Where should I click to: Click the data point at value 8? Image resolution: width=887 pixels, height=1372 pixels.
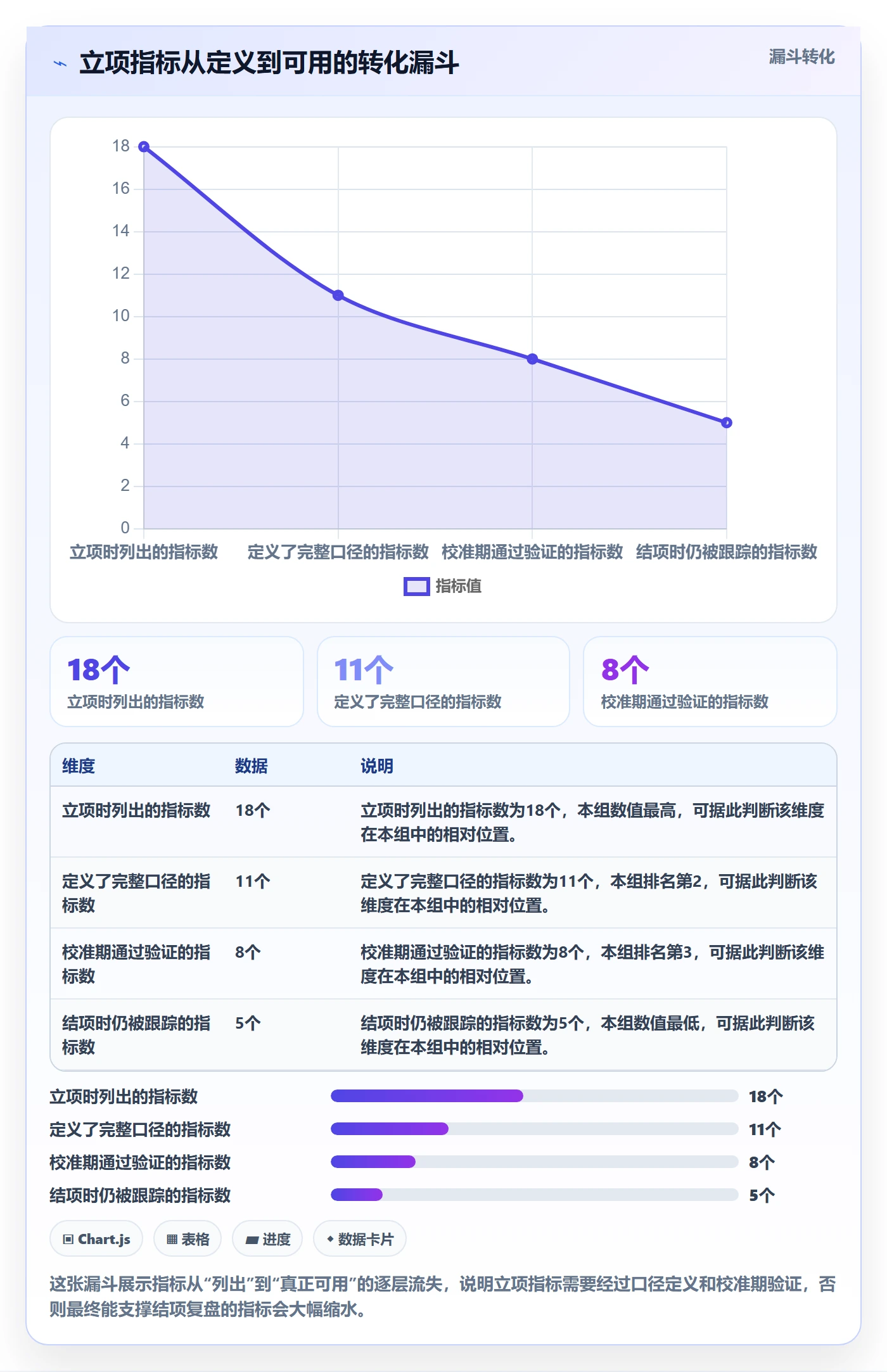532,359
